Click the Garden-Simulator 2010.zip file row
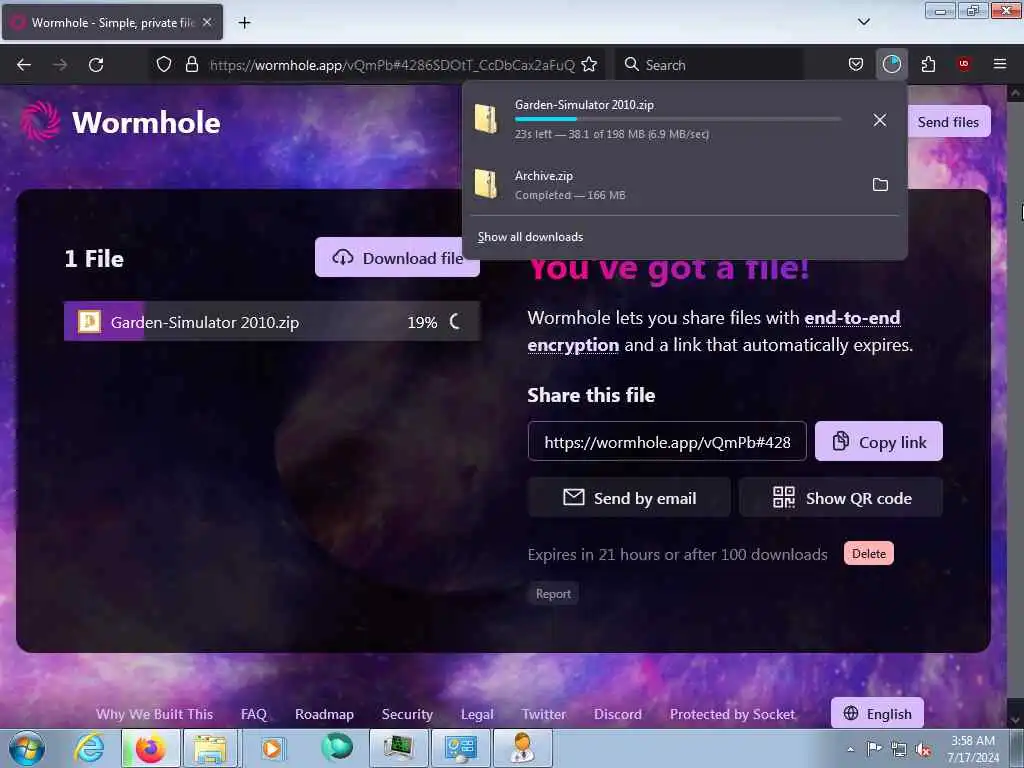Screen dimensions: 1024x768 272,321
